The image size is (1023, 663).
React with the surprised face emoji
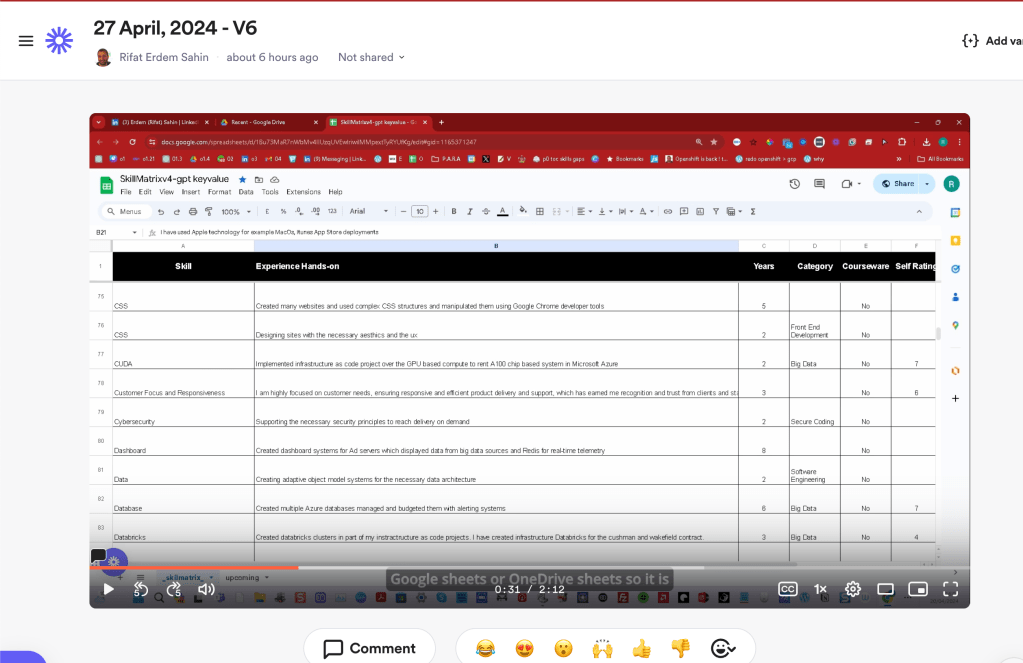pos(564,648)
